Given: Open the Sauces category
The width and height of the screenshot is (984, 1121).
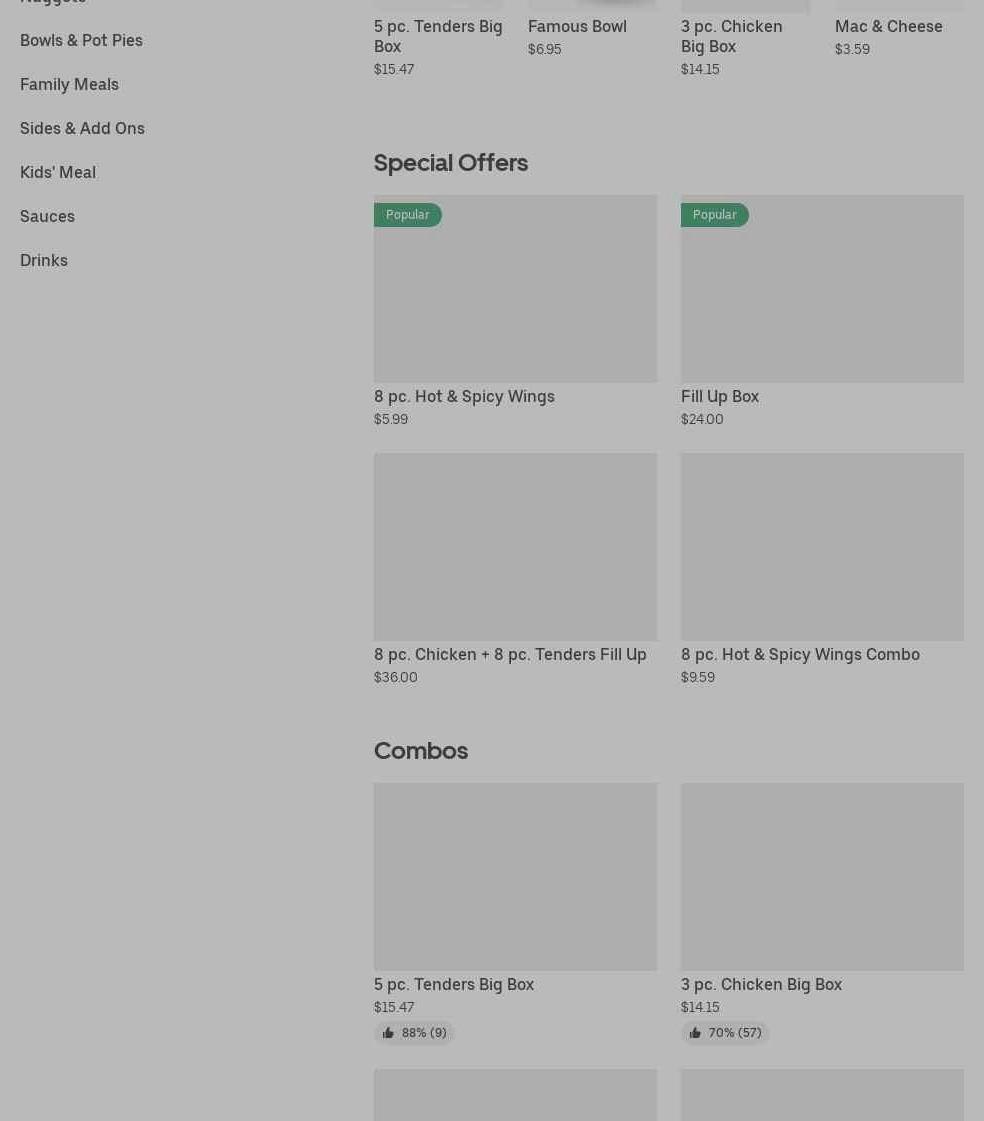Looking at the screenshot, I should tap(47, 216).
